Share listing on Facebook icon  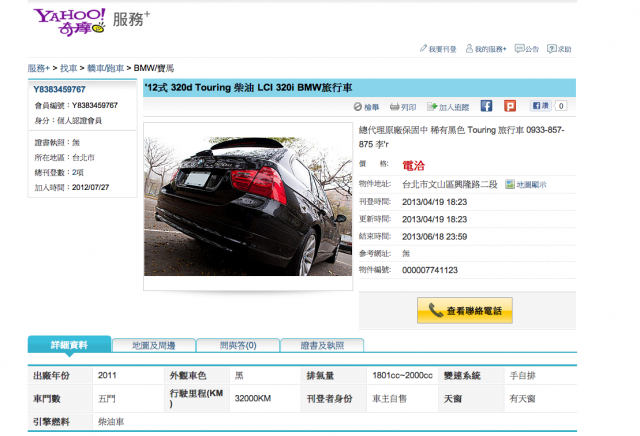486,106
